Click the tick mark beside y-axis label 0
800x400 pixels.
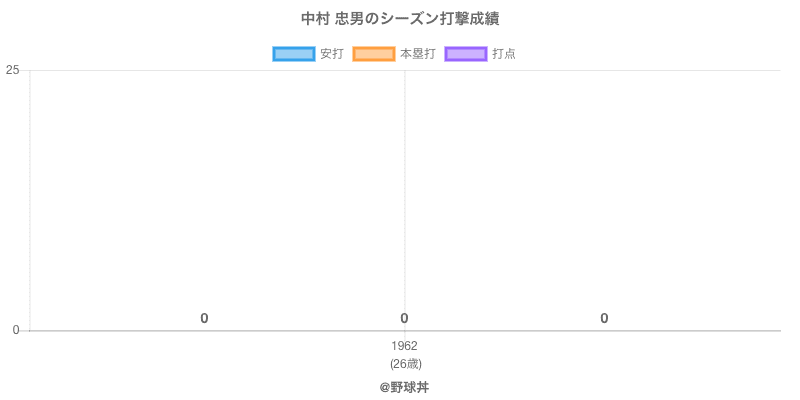coord(25,330)
